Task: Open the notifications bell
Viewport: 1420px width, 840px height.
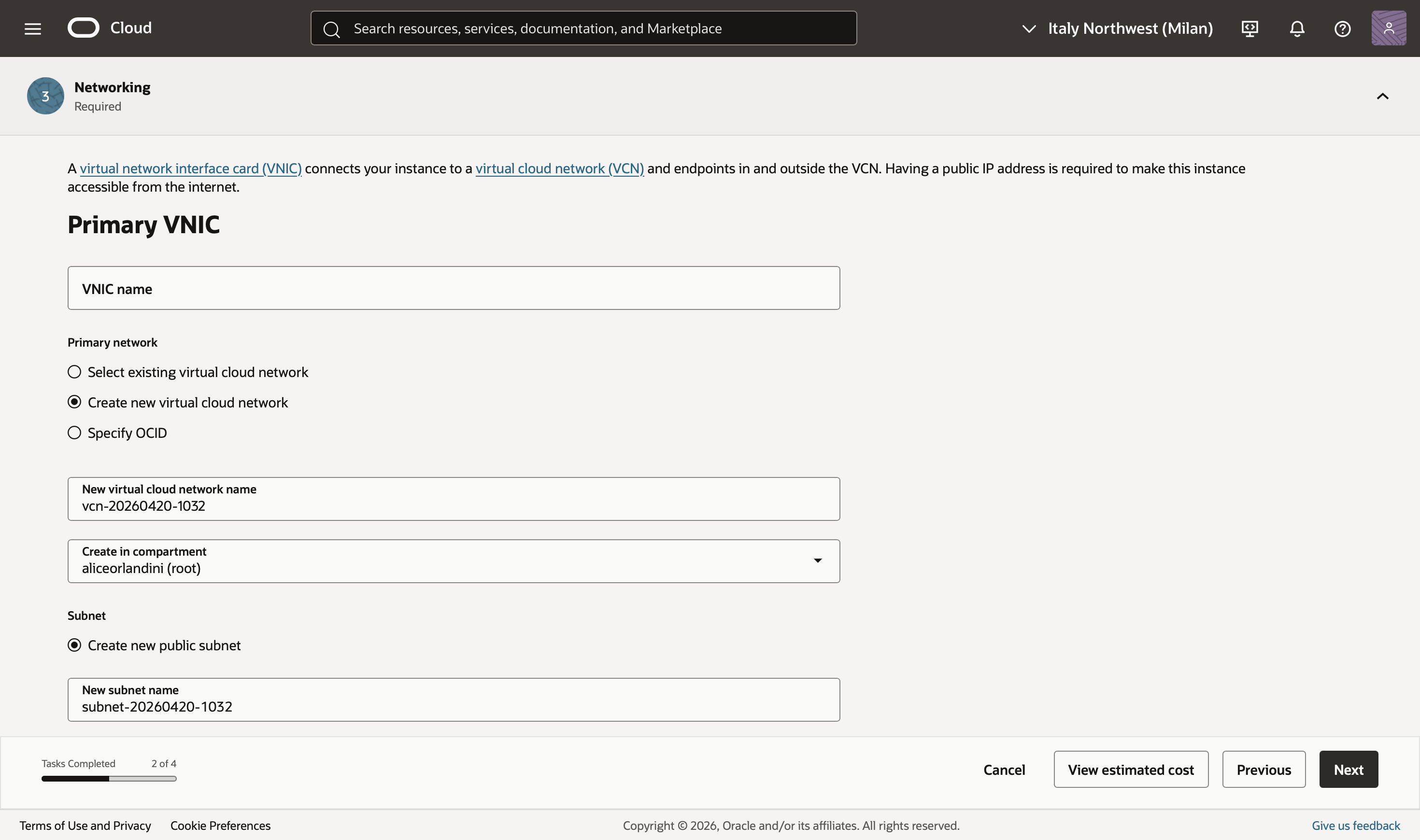Action: pos(1296,28)
